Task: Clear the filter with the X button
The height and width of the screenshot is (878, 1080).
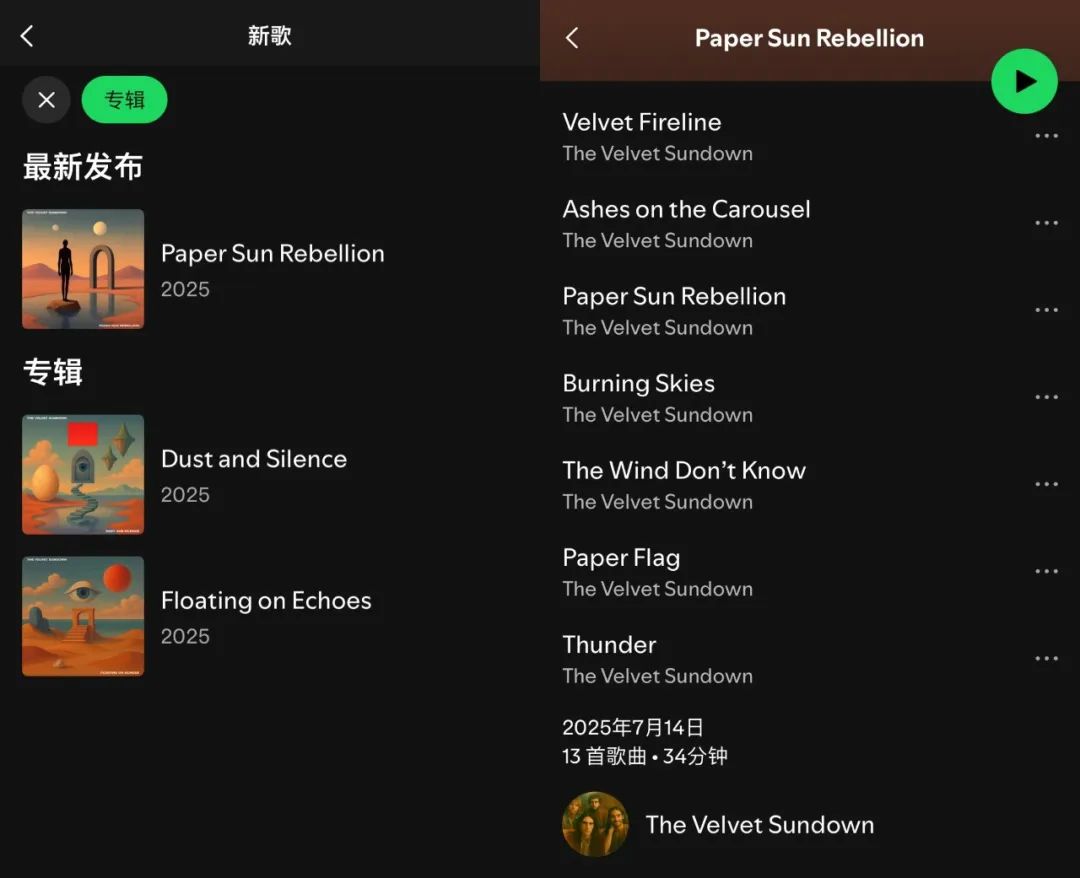Action: pyautogui.click(x=46, y=100)
